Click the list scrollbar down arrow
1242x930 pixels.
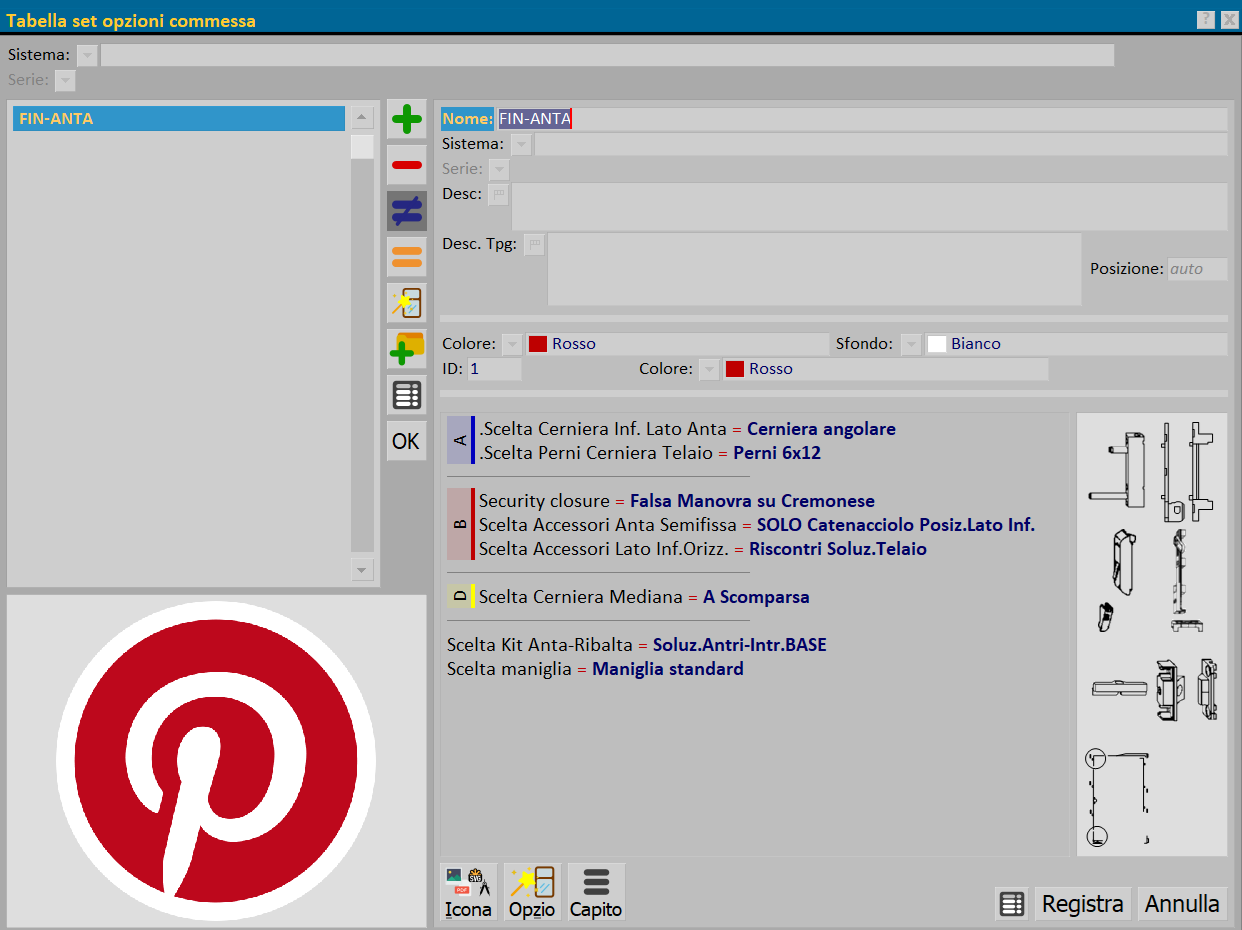tap(362, 570)
